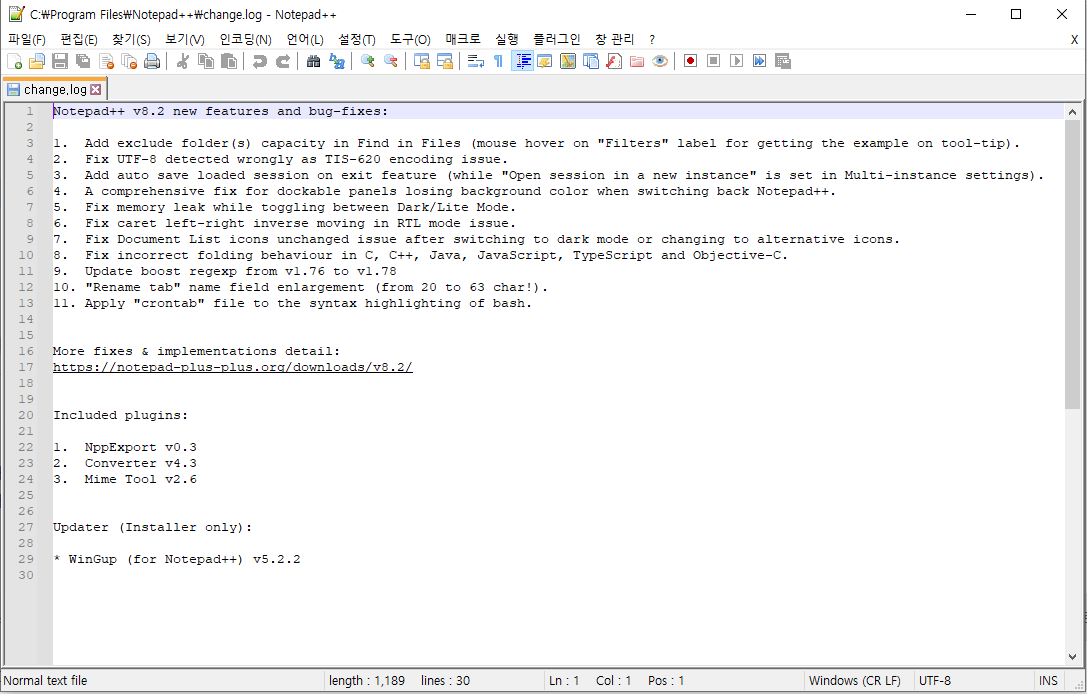Stop macro recording
This screenshot has height=694, width=1087.
click(x=713, y=61)
